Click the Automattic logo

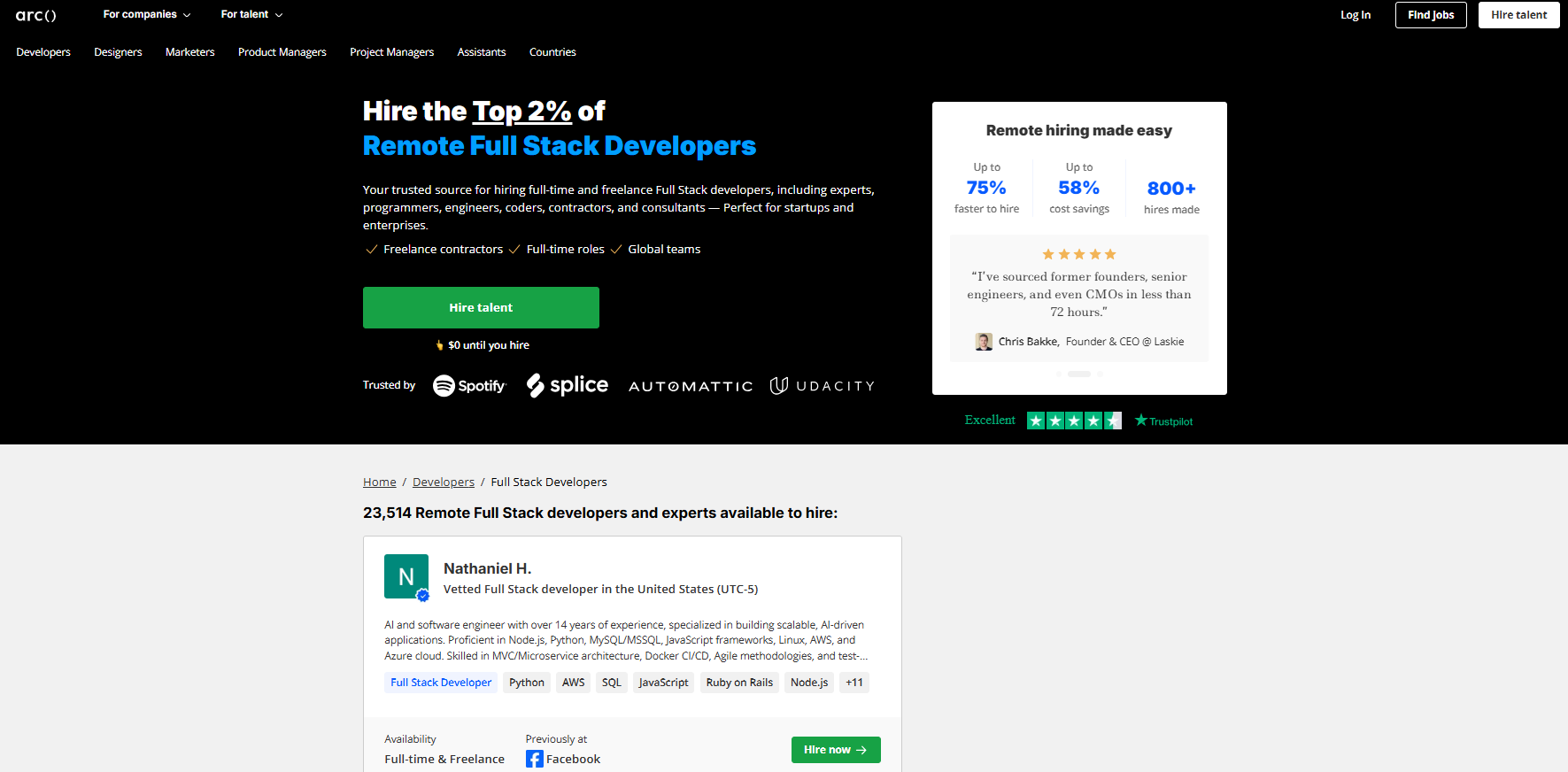coord(691,386)
